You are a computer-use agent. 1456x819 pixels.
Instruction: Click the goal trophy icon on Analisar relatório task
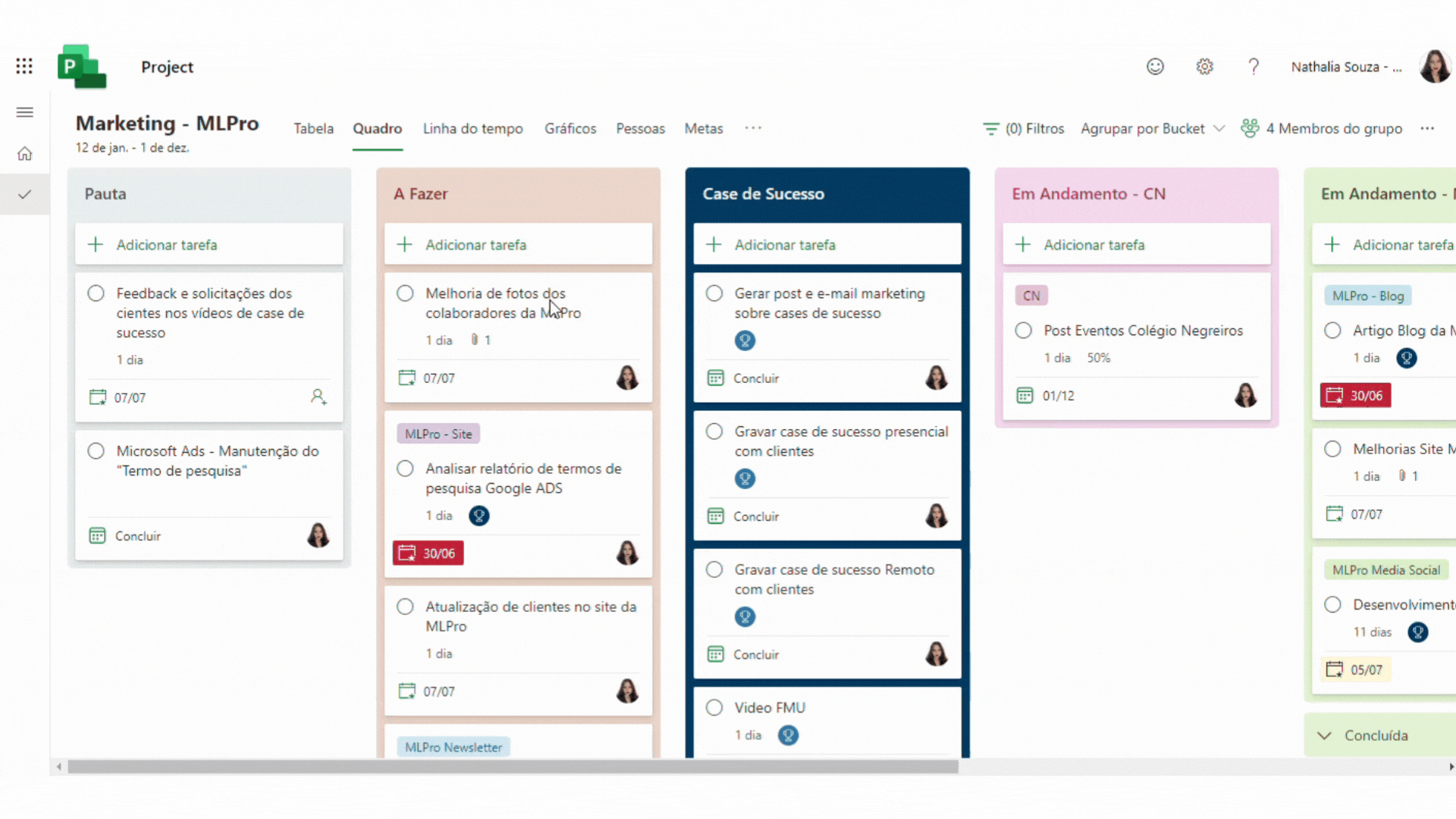click(479, 516)
